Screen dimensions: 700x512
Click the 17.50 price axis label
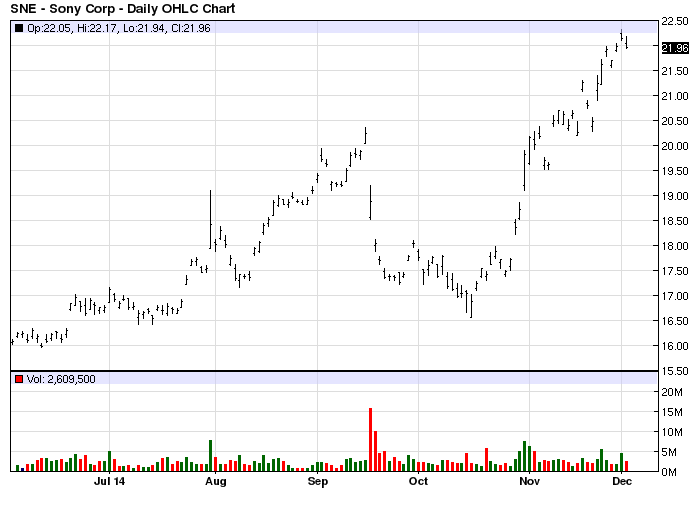click(675, 271)
